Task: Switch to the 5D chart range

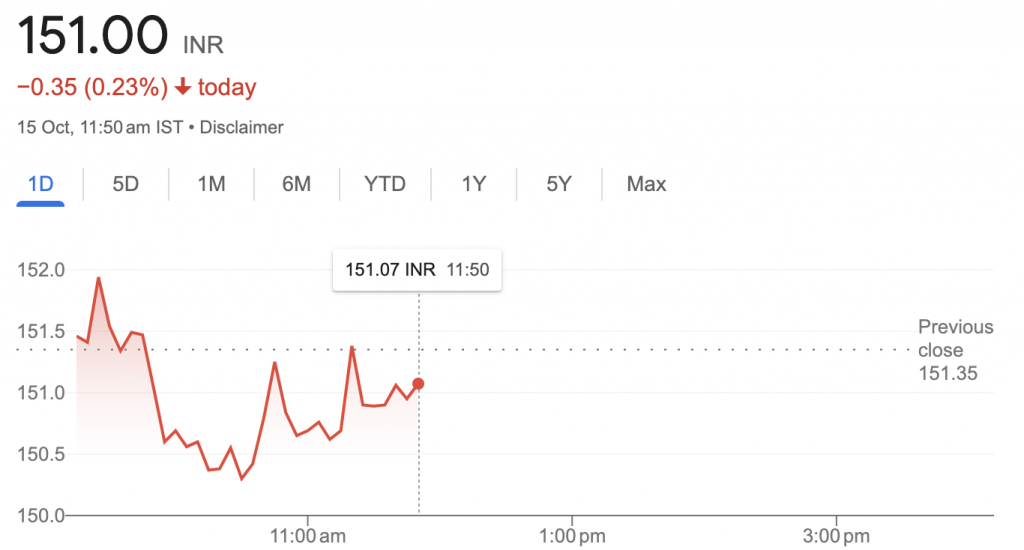Action: tap(125, 184)
